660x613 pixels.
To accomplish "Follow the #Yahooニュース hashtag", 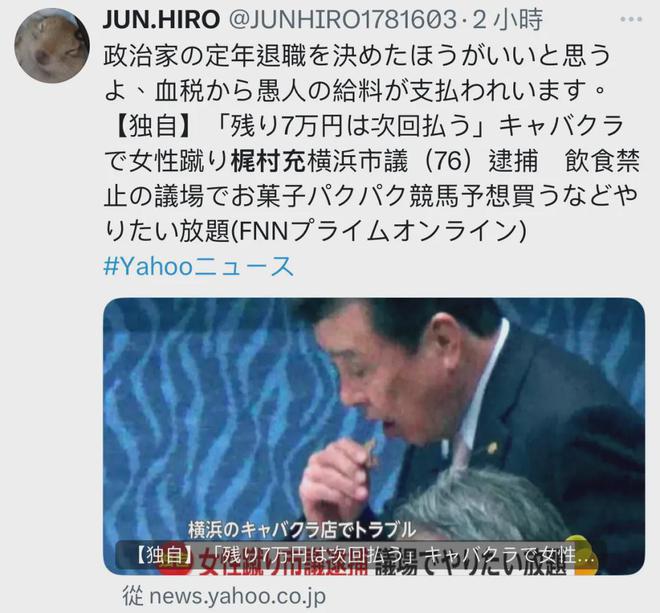I will click(x=198, y=267).
